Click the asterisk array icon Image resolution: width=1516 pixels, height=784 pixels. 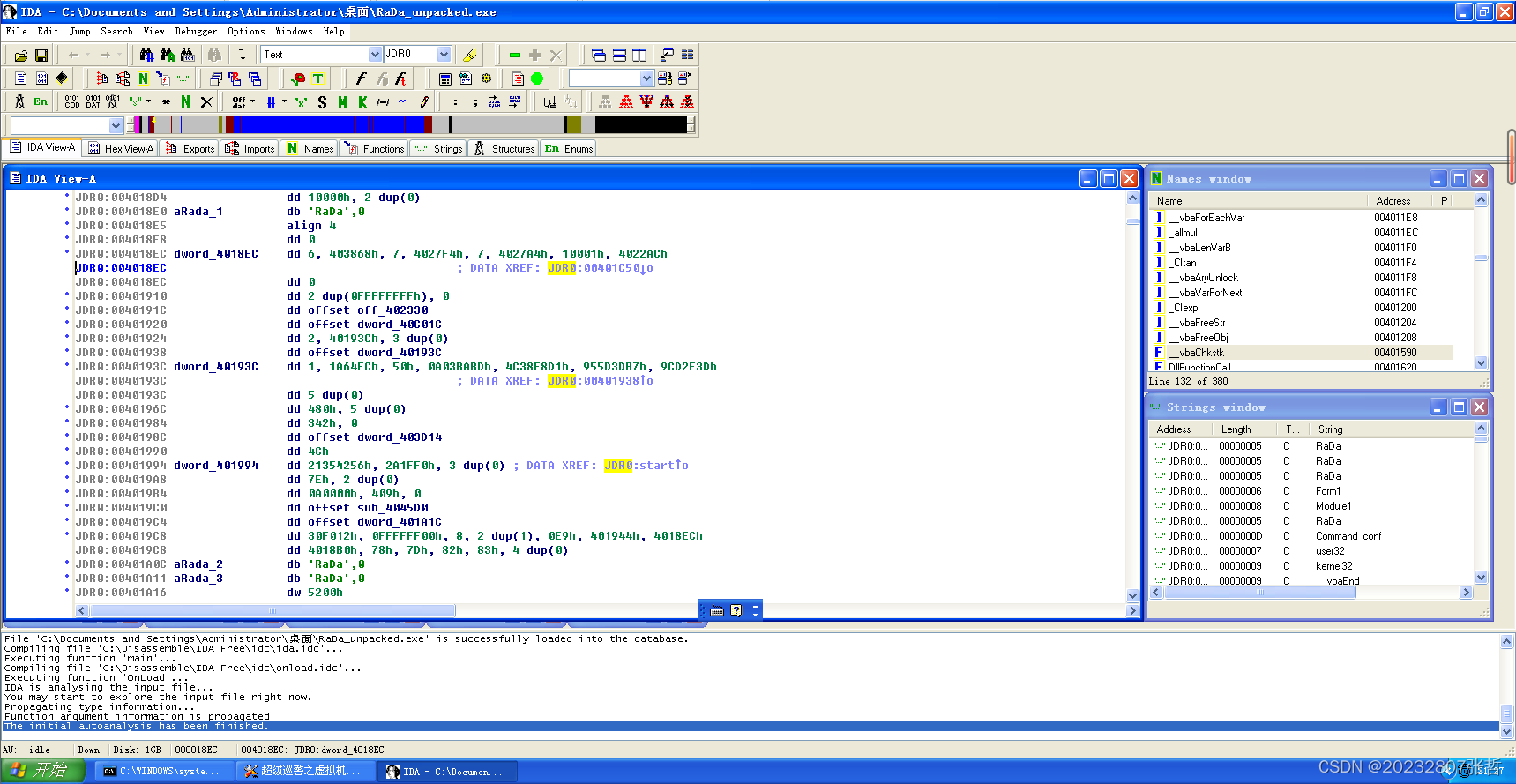click(166, 102)
